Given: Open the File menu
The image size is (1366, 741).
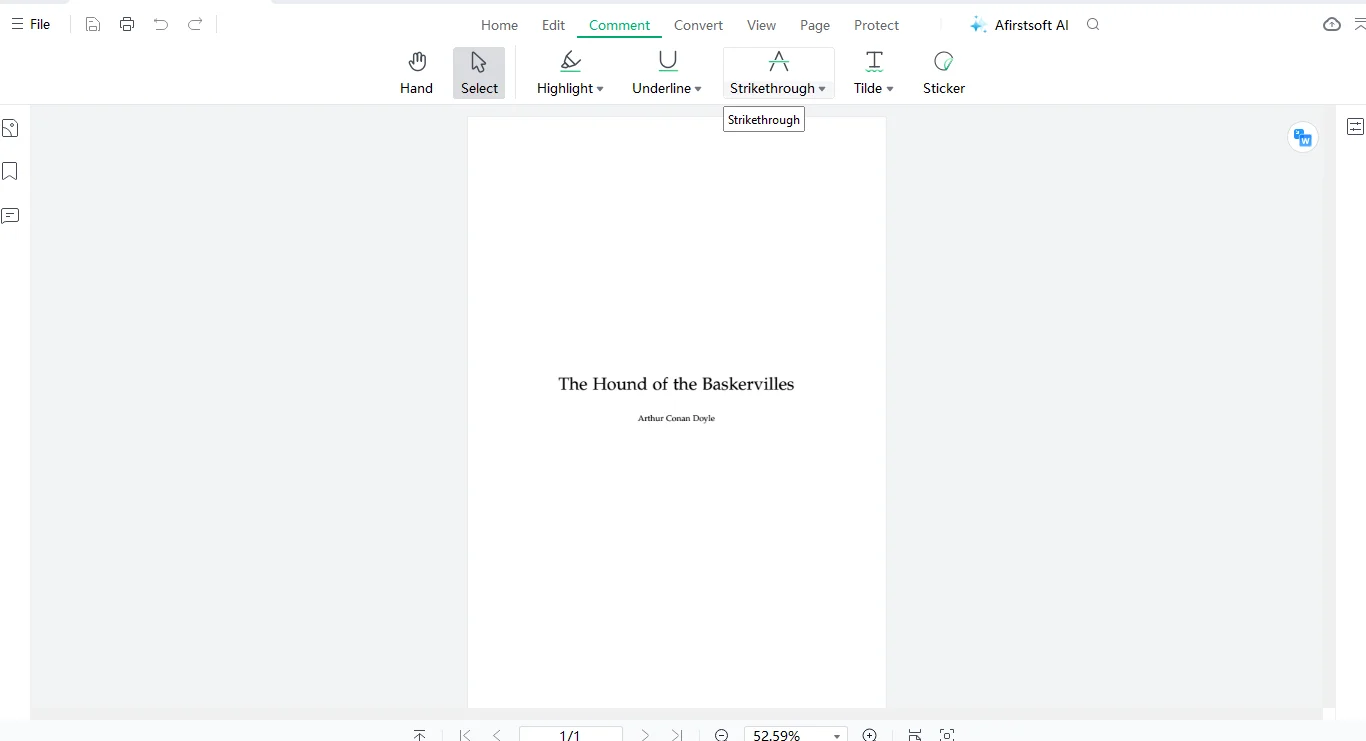Looking at the screenshot, I should tap(30, 24).
